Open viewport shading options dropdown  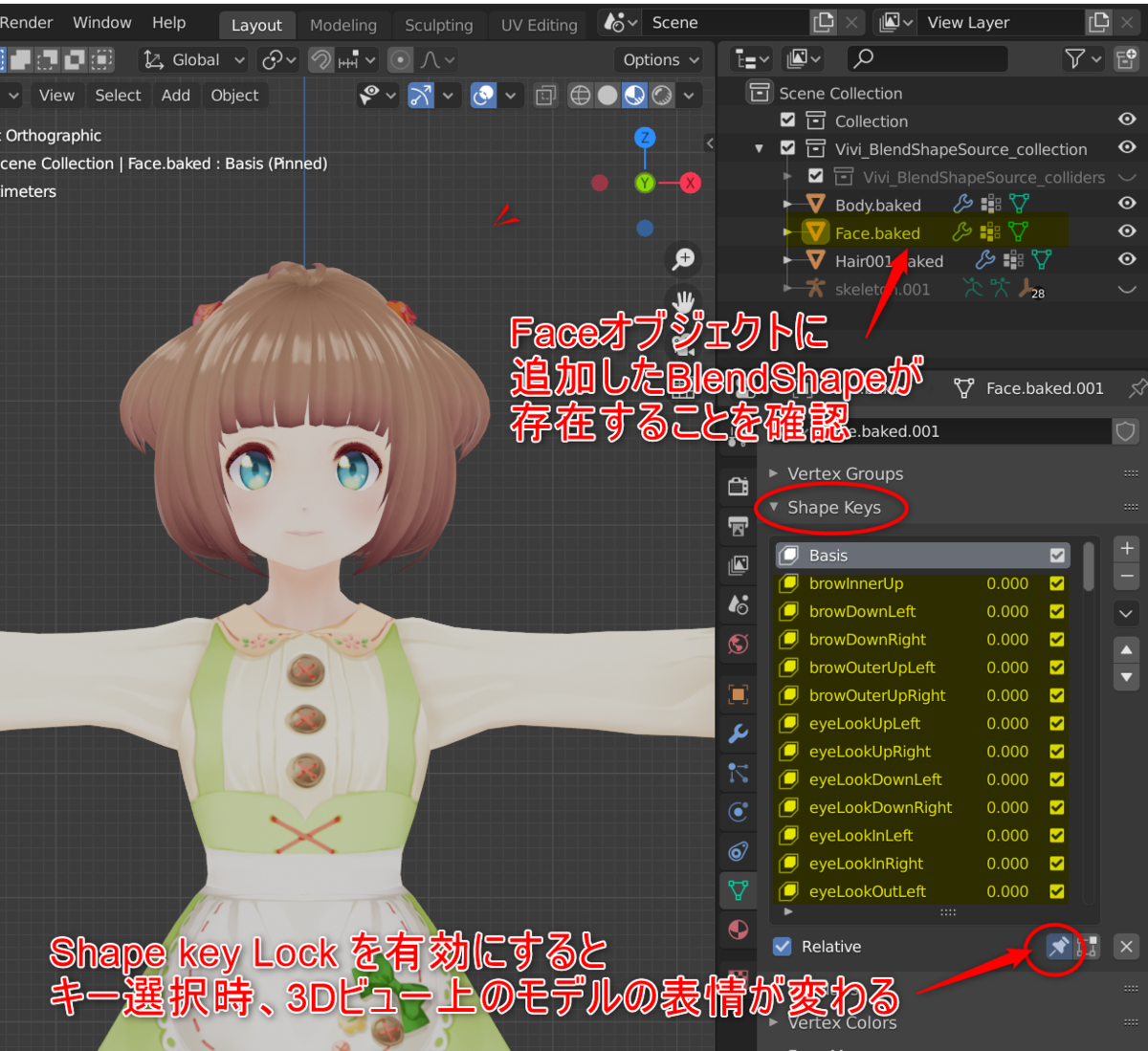[689, 96]
